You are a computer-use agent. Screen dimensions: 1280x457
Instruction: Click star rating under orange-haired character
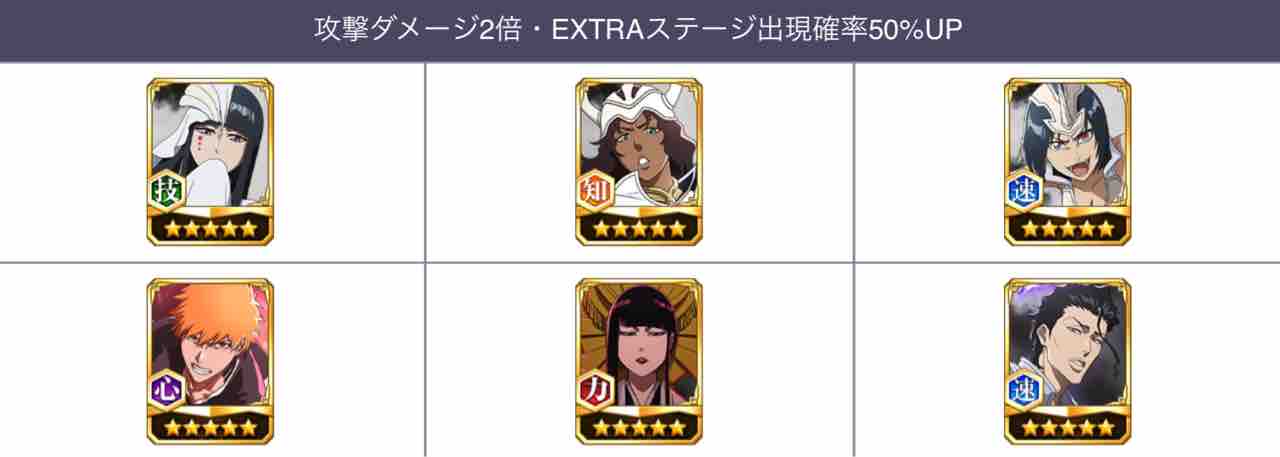coord(211,429)
